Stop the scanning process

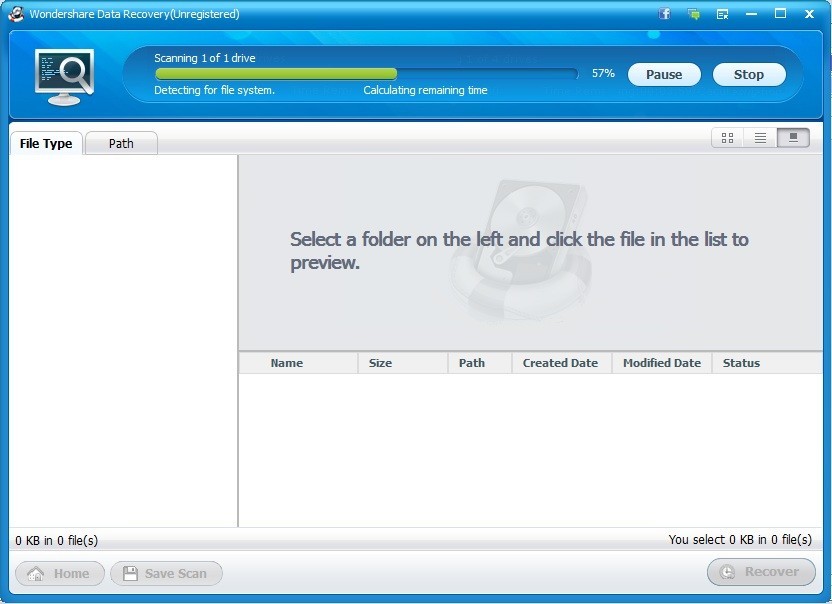pos(749,74)
